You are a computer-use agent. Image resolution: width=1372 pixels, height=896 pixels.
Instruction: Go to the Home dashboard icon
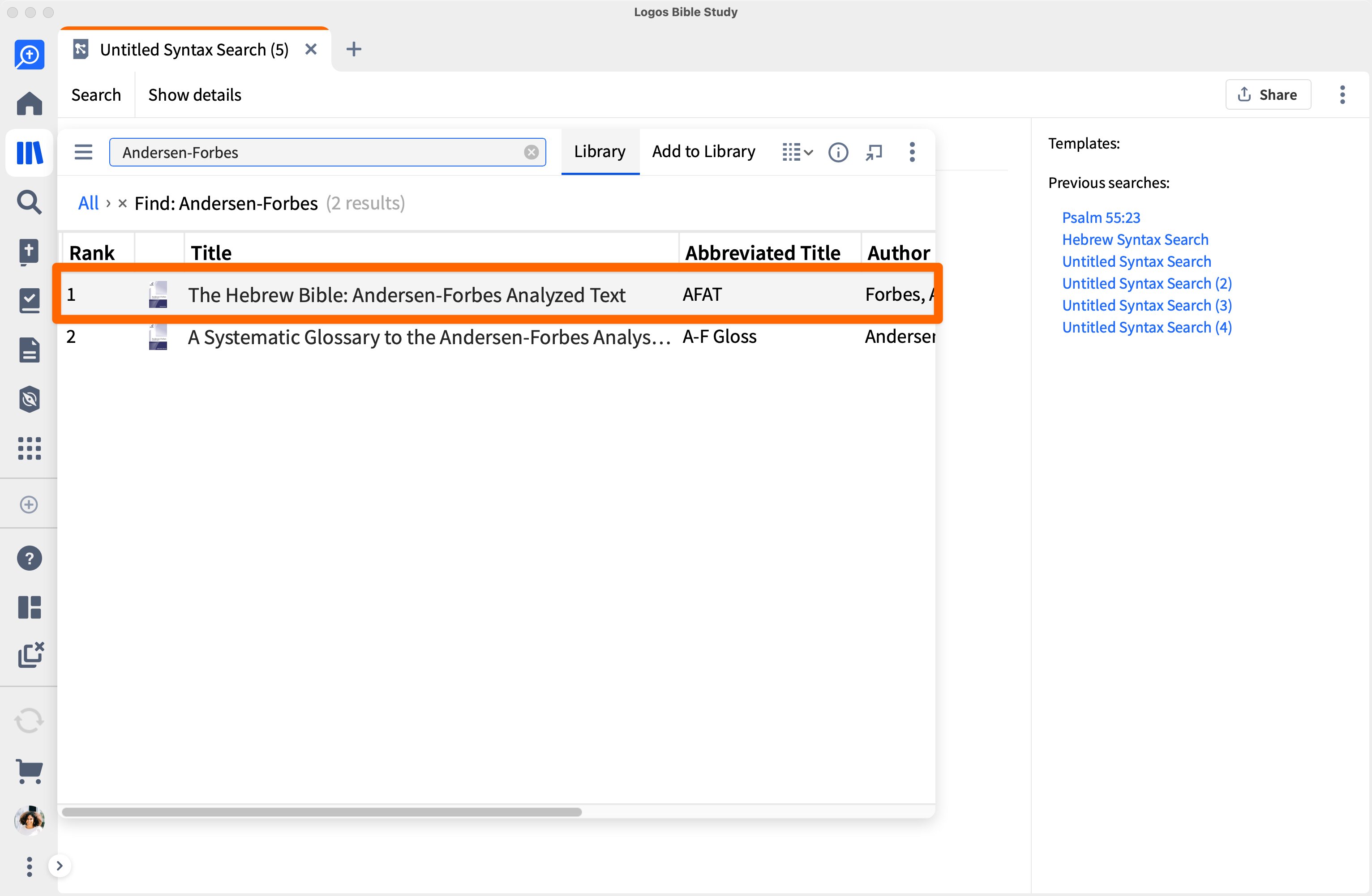click(x=30, y=104)
